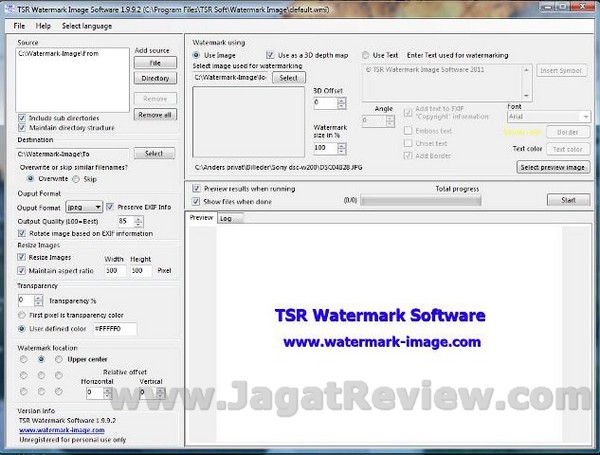
Task: Select First pixel is transparency color
Action: click(23, 314)
